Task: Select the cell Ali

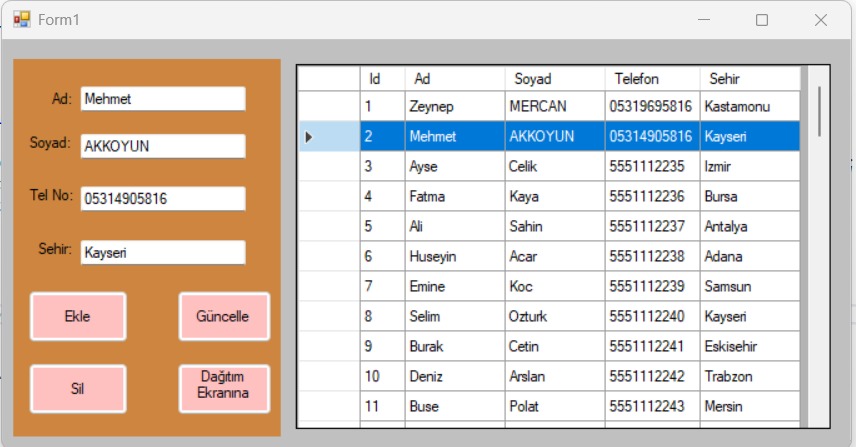Action: point(455,227)
